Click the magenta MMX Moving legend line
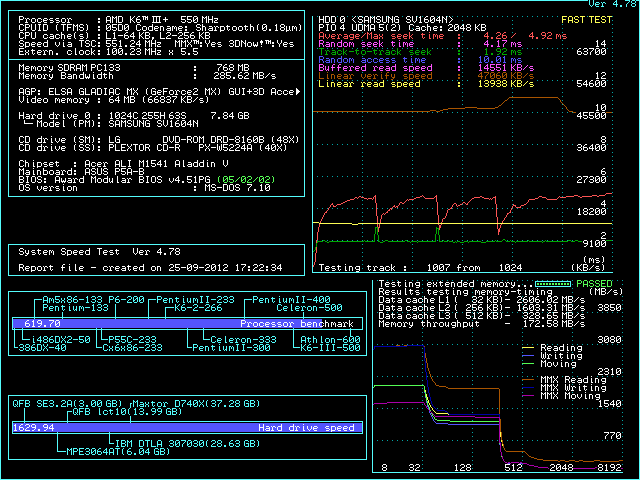This screenshot has height=480, width=640. click(528, 396)
